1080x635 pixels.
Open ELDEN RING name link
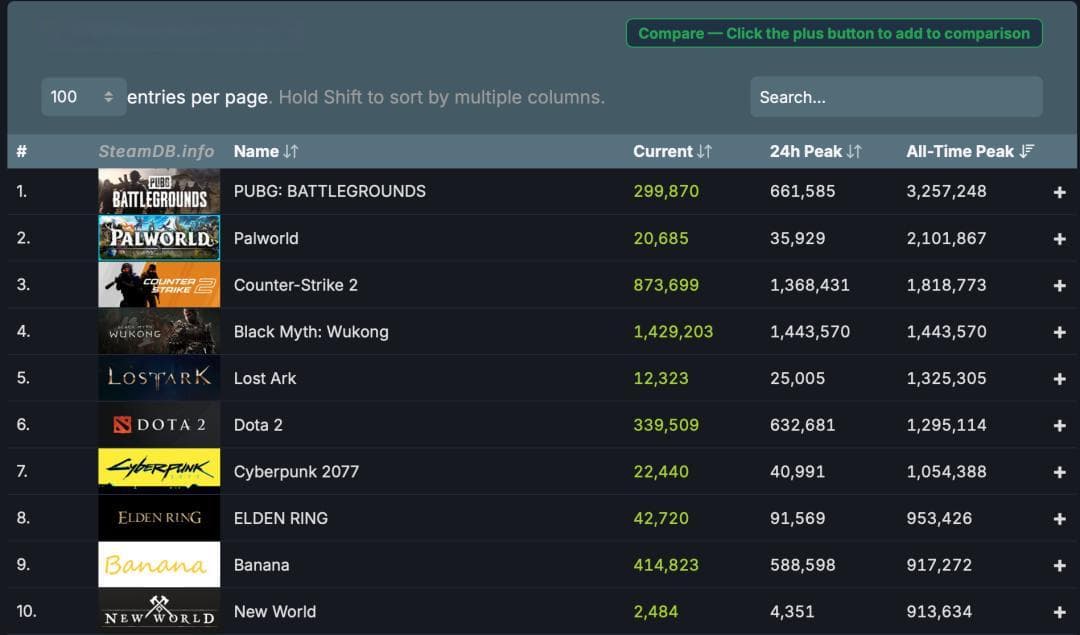click(x=280, y=519)
